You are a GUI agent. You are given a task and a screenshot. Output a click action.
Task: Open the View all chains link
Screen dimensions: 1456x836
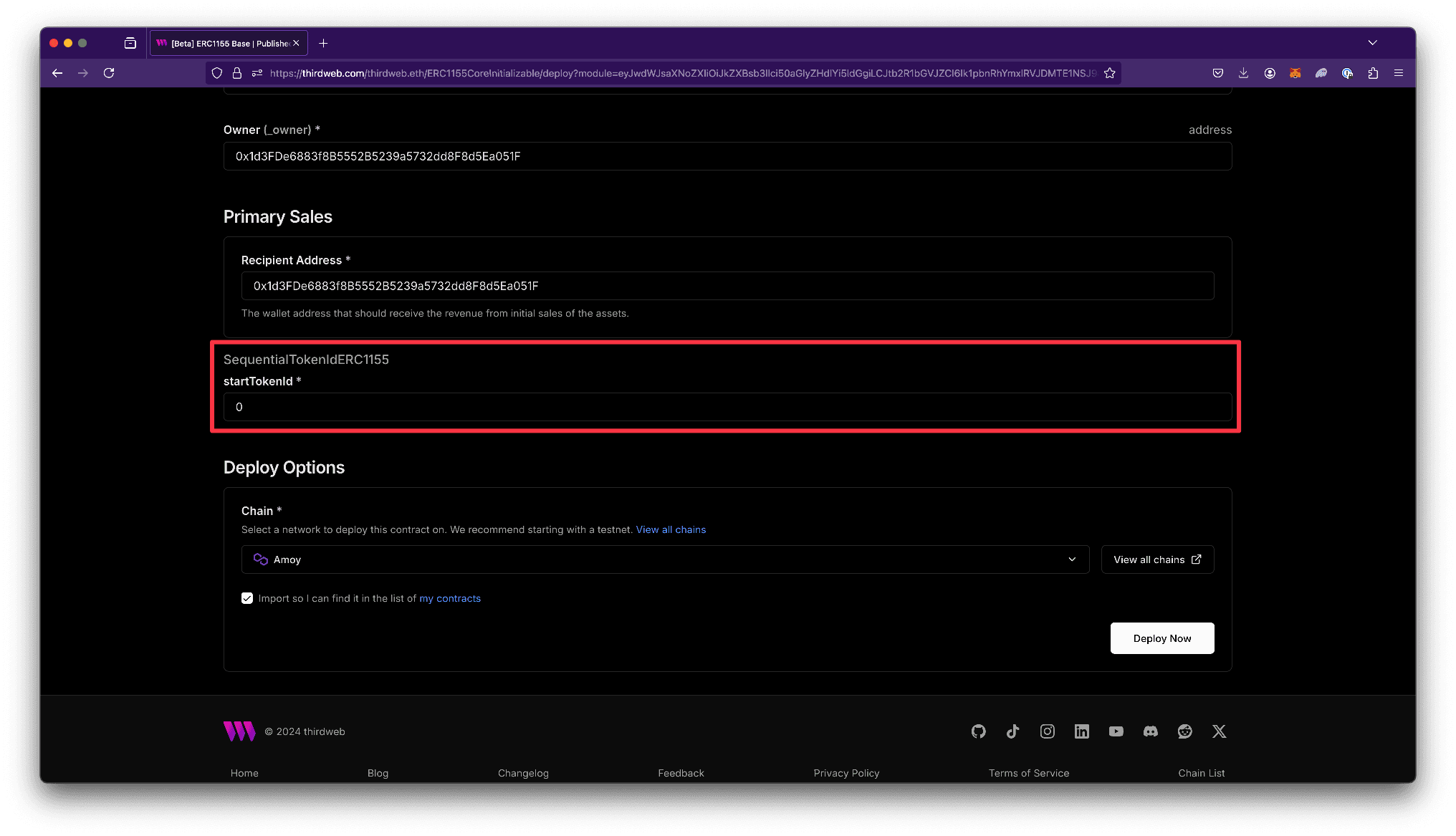(x=671, y=529)
